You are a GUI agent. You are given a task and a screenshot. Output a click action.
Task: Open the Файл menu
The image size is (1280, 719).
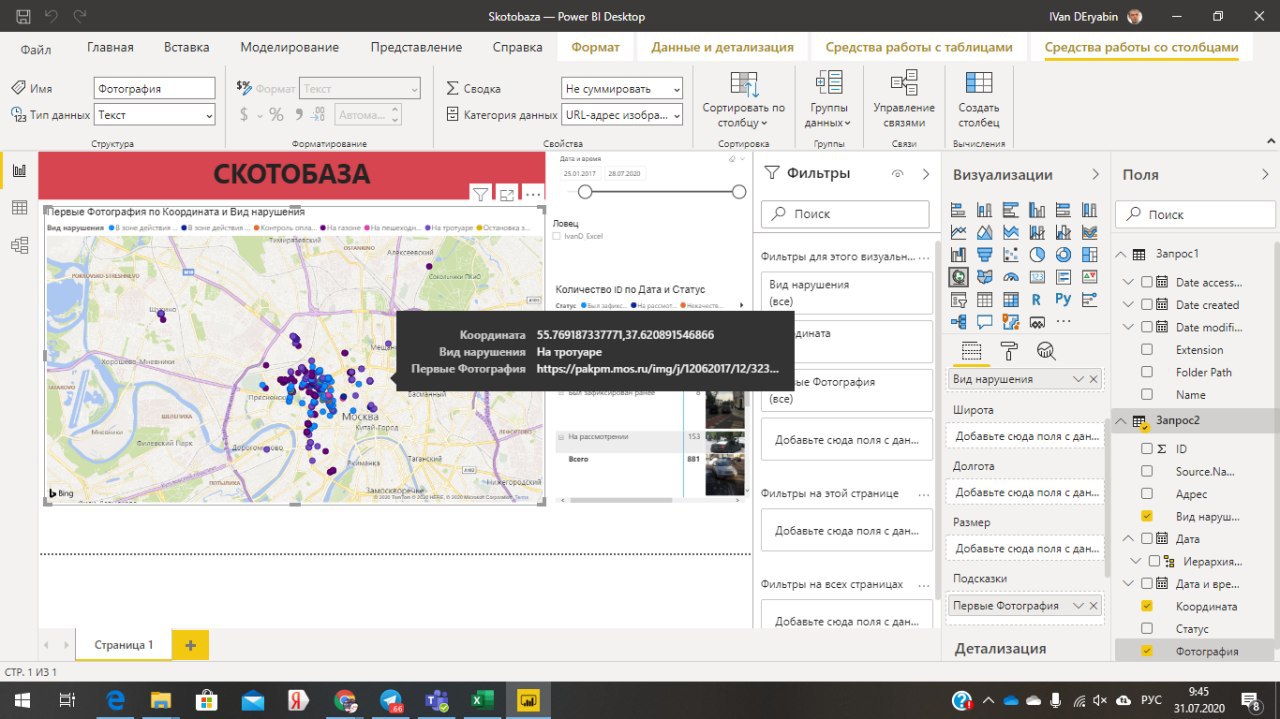click(x=36, y=48)
